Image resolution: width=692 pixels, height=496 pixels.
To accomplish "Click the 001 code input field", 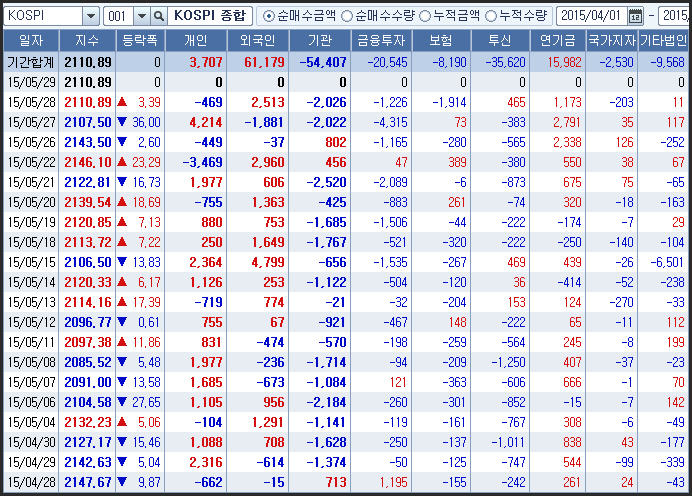I will pos(119,16).
